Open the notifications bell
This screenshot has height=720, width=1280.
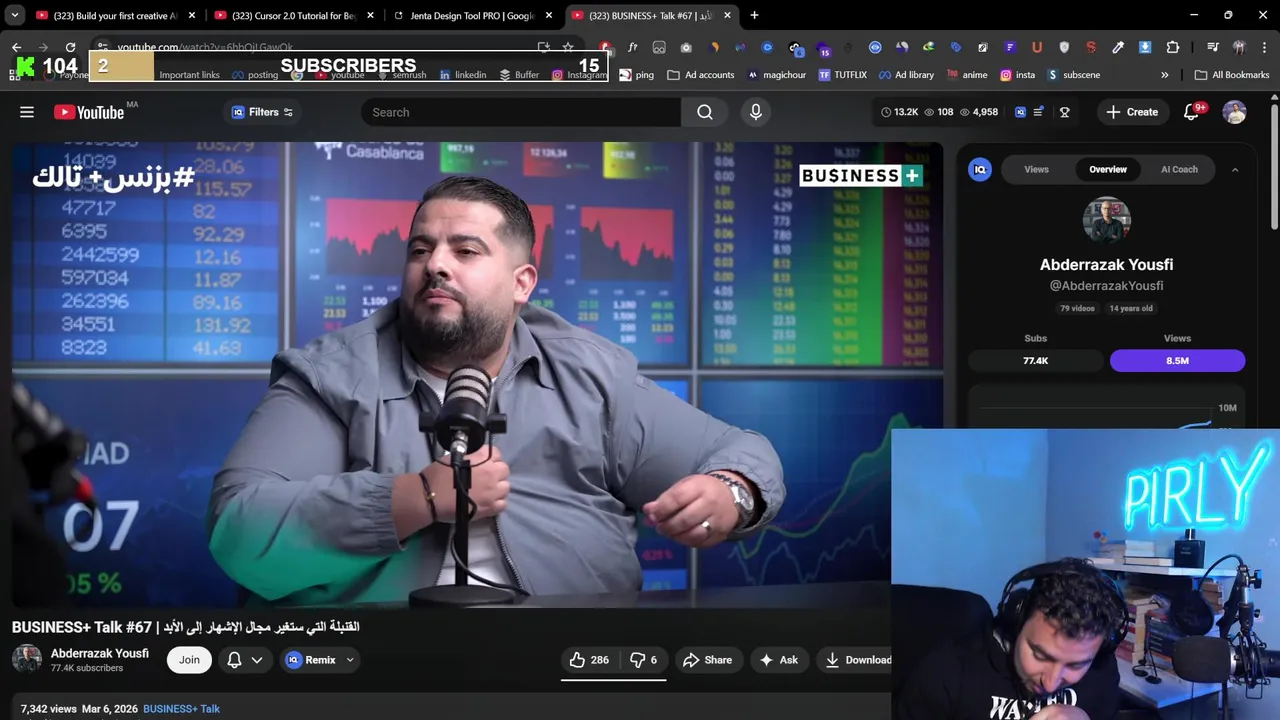(x=1191, y=112)
